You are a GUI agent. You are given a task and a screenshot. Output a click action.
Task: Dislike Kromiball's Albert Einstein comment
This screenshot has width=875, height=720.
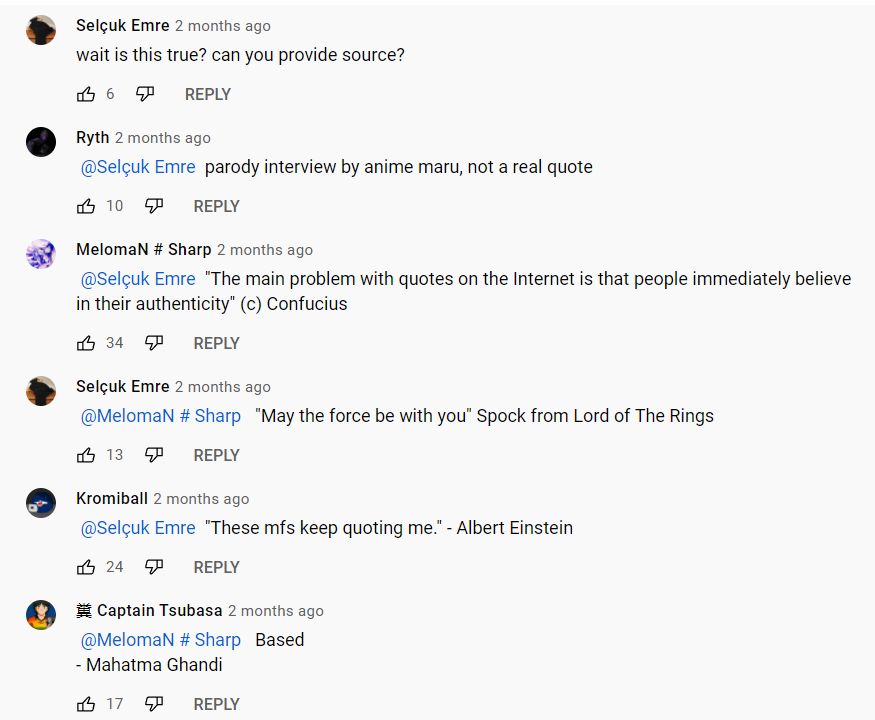click(154, 567)
